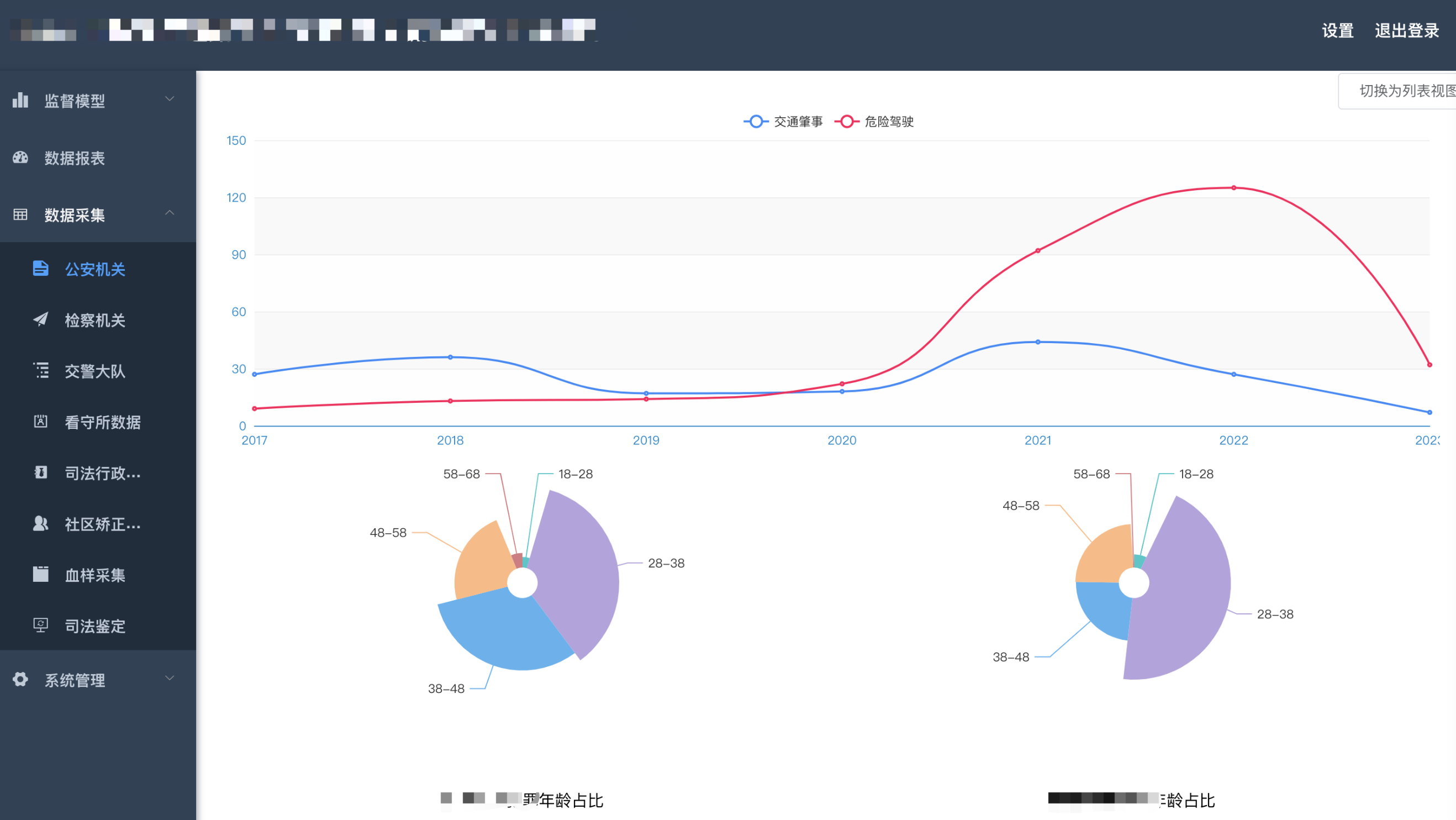Click the badge icon beside 看守所数据
Viewport: 1456px width, 820px height.
(x=41, y=420)
